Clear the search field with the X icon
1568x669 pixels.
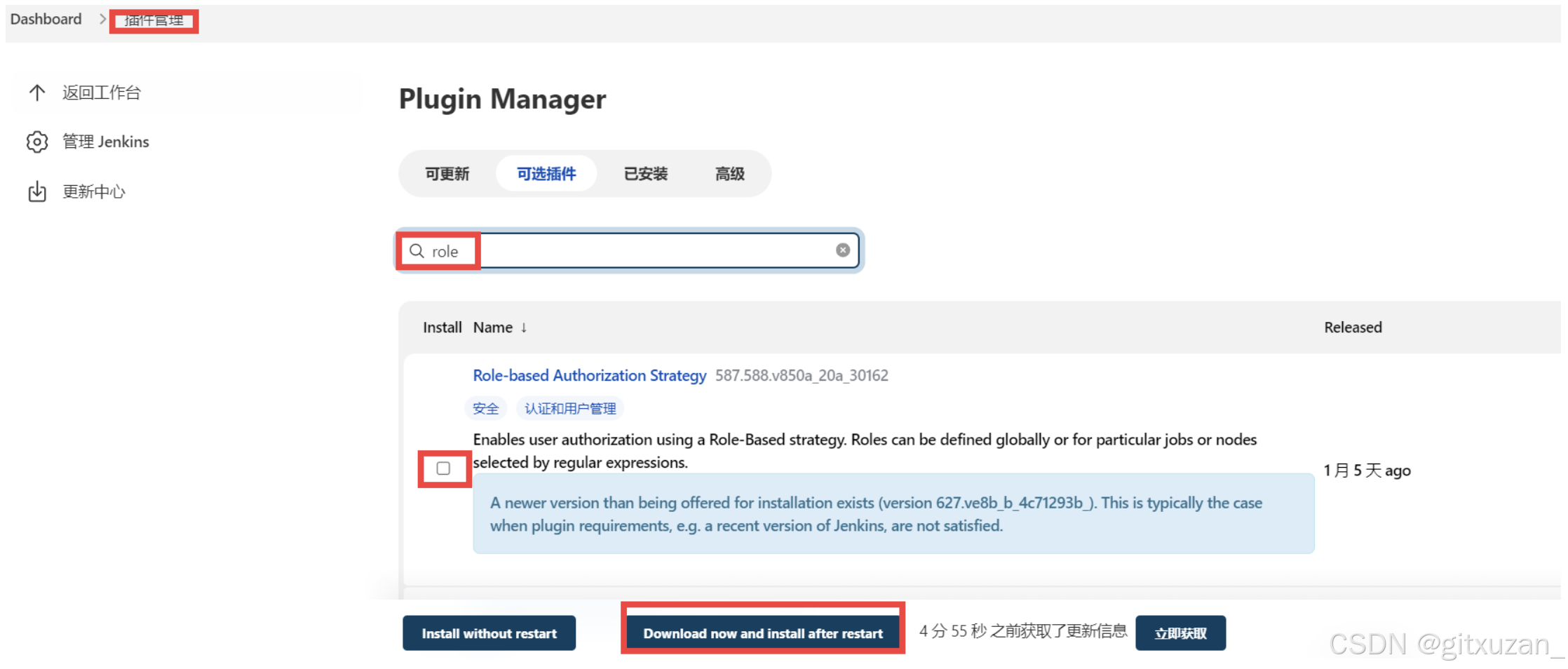click(843, 250)
